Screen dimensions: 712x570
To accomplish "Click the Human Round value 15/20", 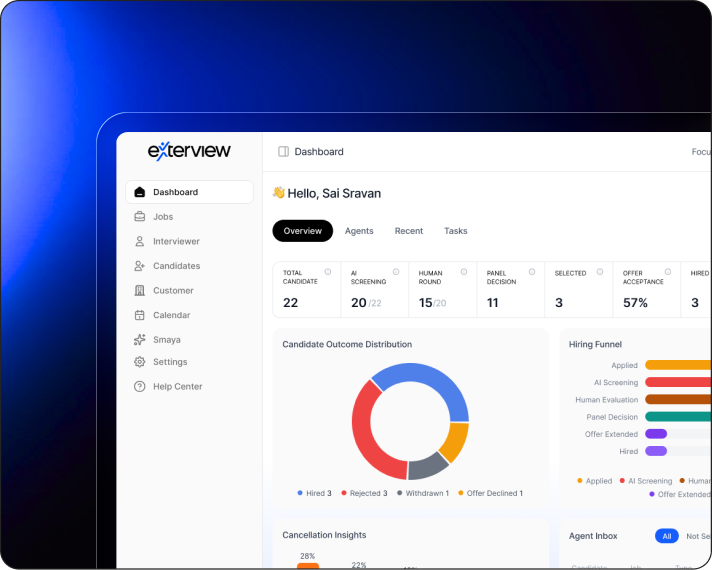I will pos(432,302).
